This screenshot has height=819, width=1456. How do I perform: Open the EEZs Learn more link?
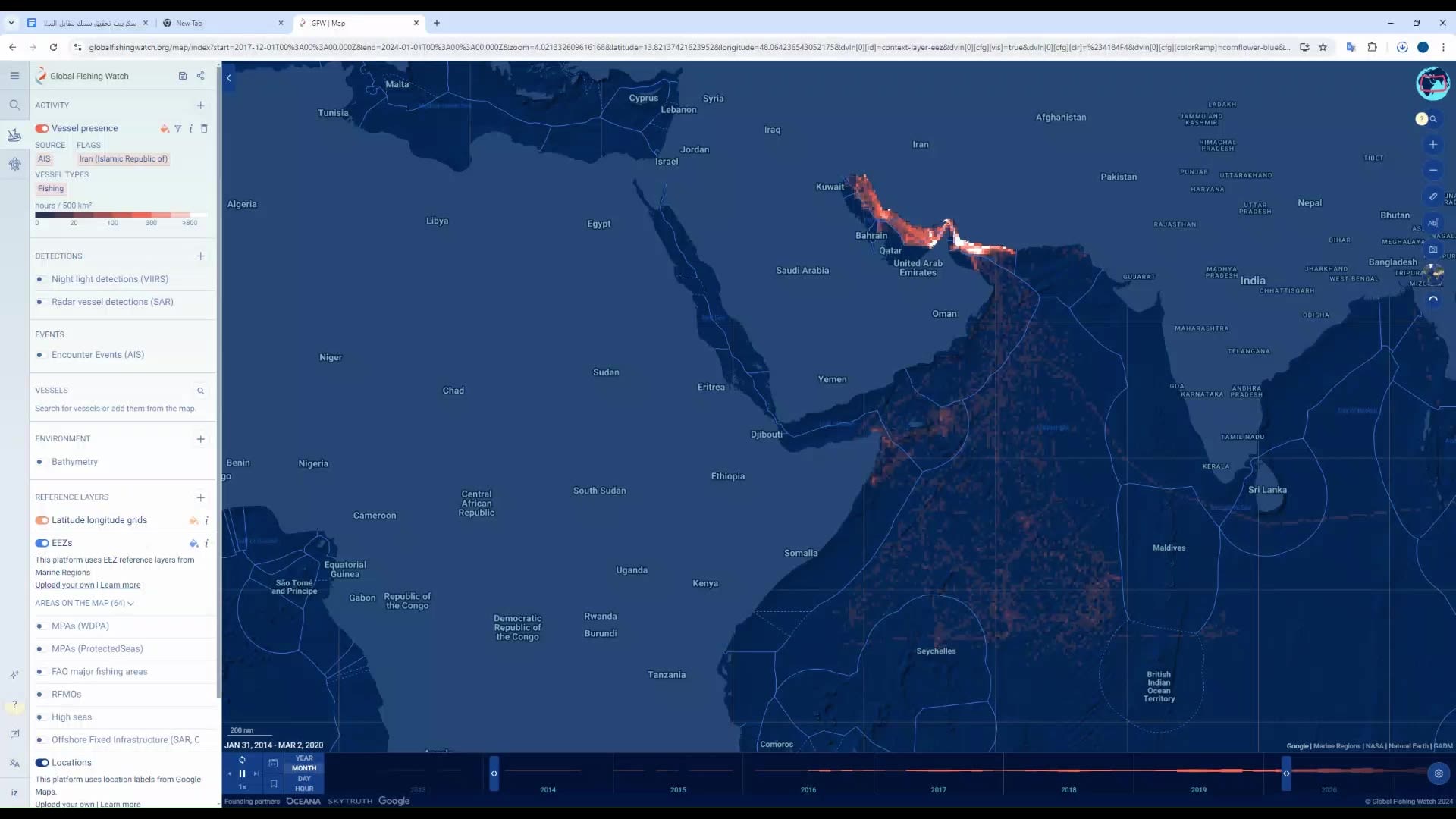pos(120,585)
